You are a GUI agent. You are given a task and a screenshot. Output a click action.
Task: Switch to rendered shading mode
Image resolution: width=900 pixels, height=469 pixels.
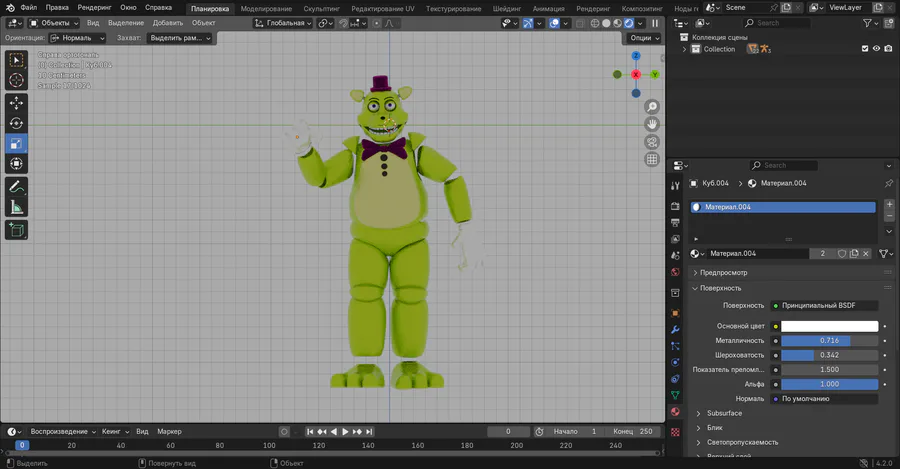629,23
